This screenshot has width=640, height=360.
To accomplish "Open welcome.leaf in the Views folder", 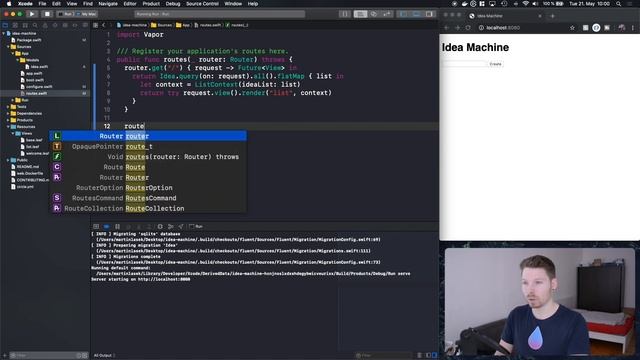I will (x=37, y=153).
